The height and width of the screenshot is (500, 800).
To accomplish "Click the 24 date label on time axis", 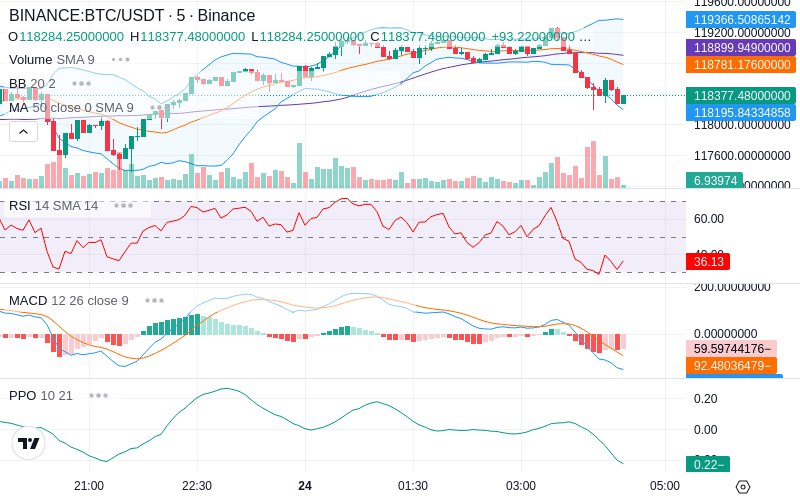I will (305, 485).
